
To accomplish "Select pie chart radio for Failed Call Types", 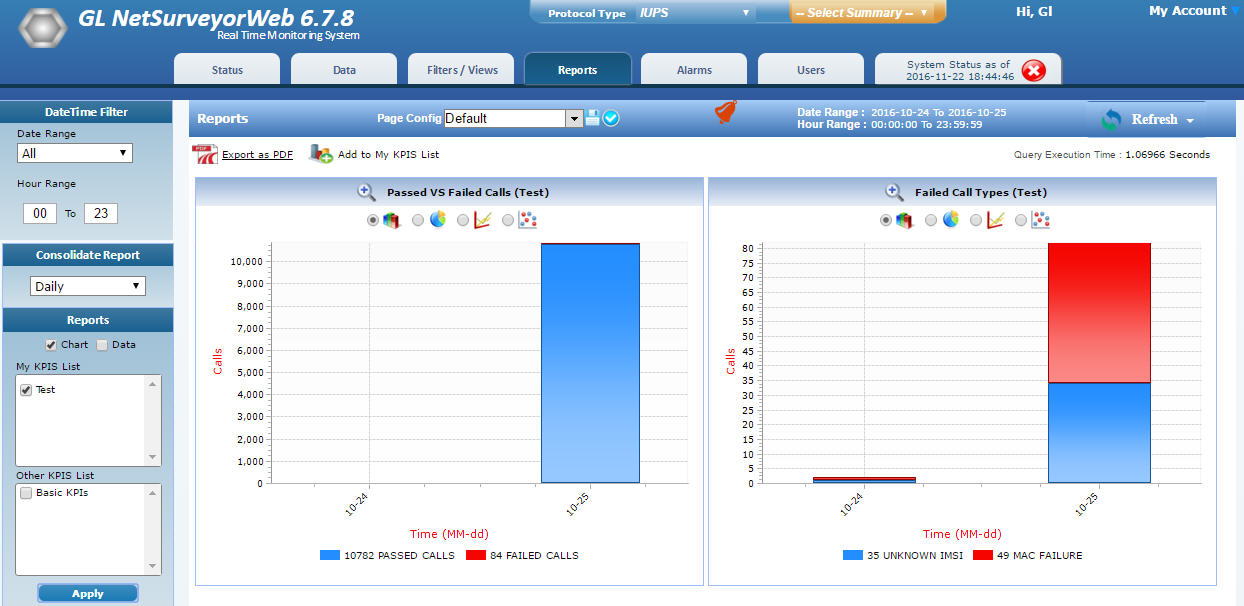I will tap(931, 220).
